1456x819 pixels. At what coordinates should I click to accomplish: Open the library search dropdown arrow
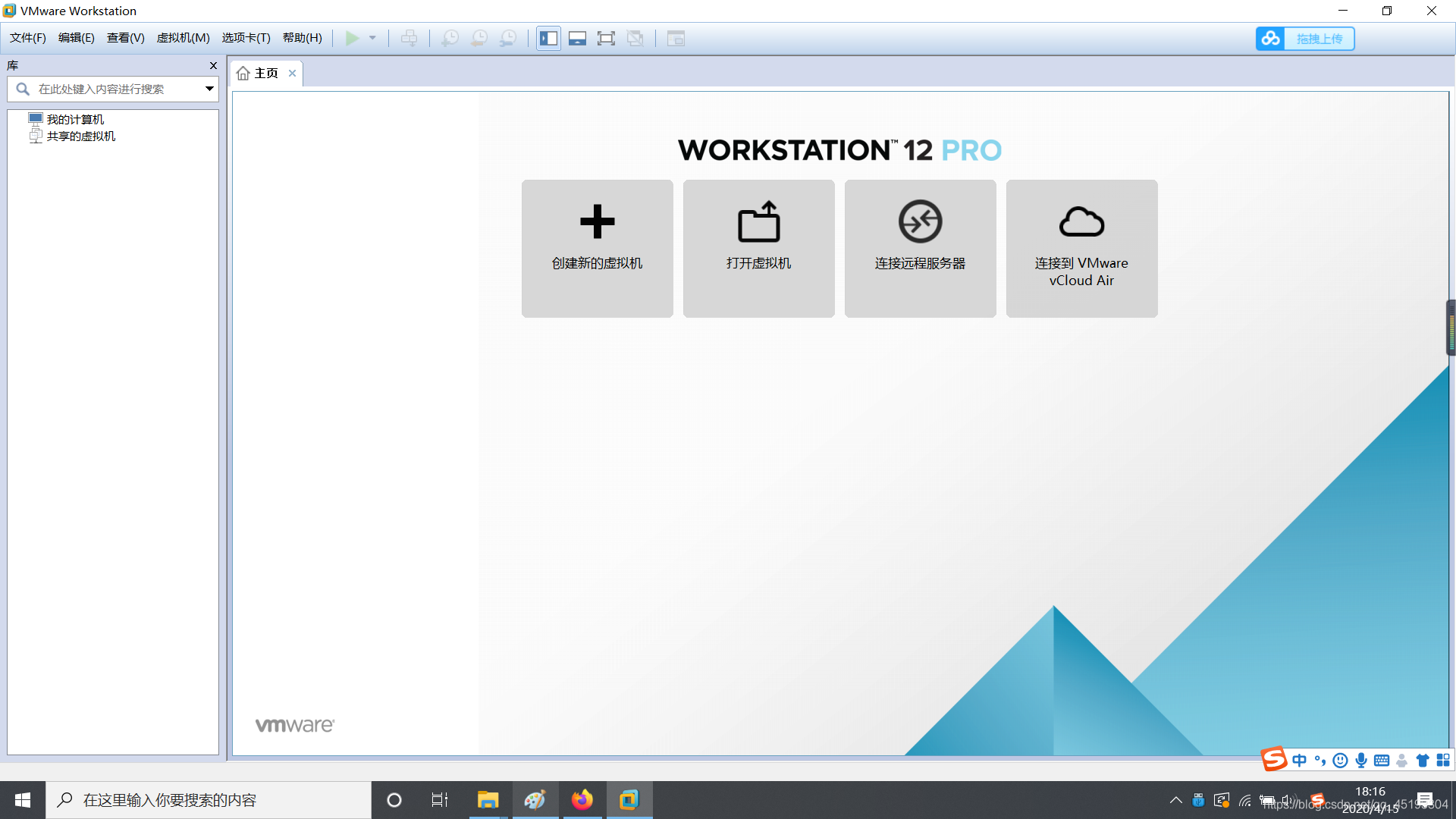click(x=209, y=89)
